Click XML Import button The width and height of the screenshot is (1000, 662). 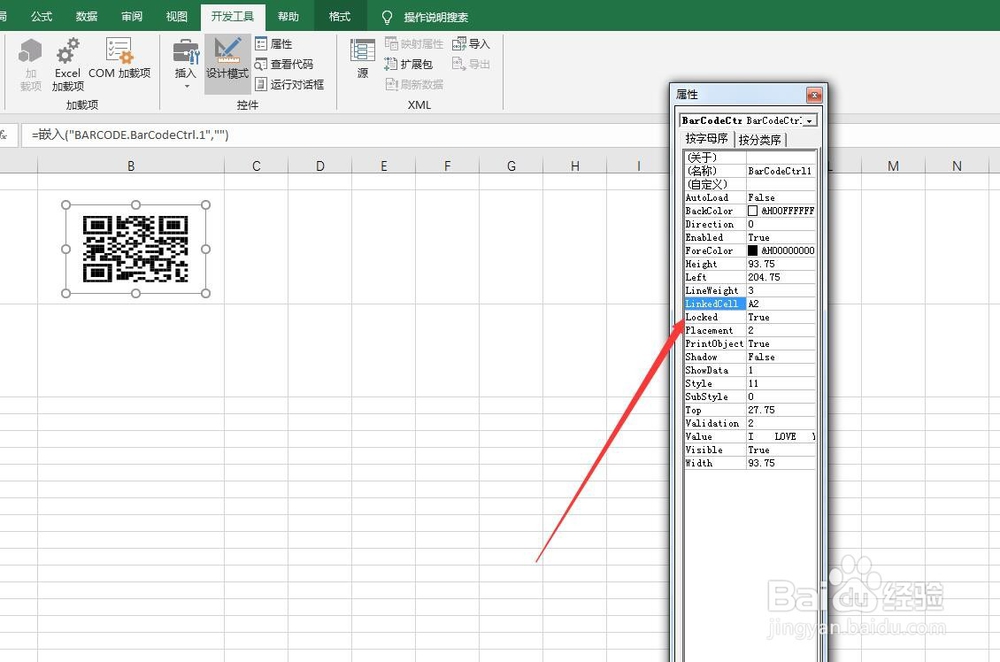[x=471, y=43]
